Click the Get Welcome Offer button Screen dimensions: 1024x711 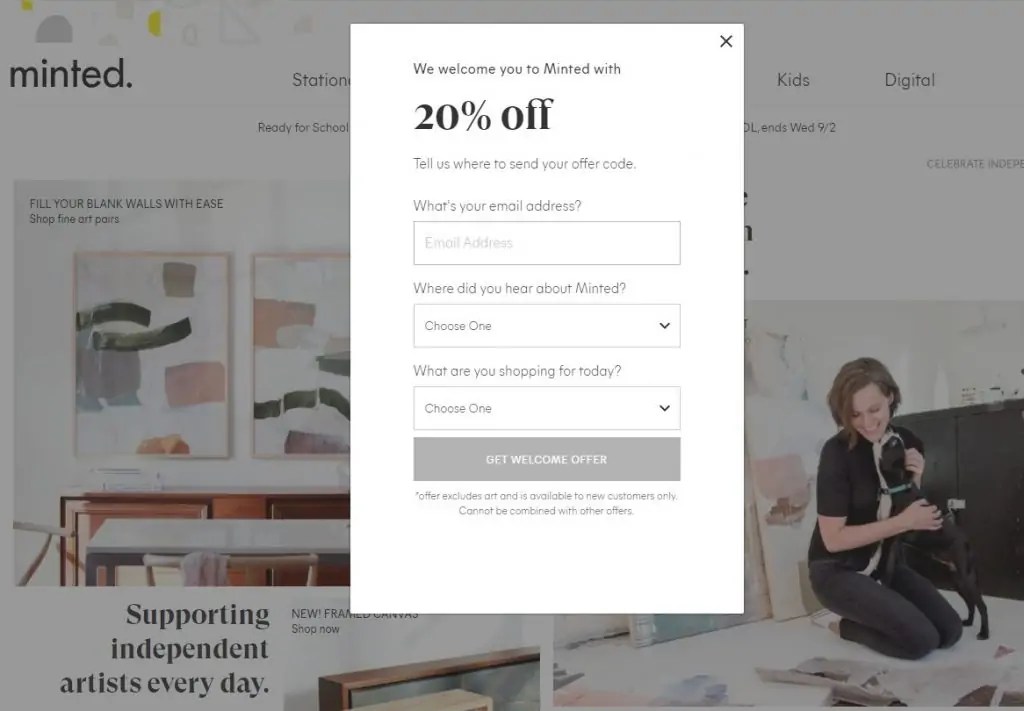pyautogui.click(x=547, y=459)
